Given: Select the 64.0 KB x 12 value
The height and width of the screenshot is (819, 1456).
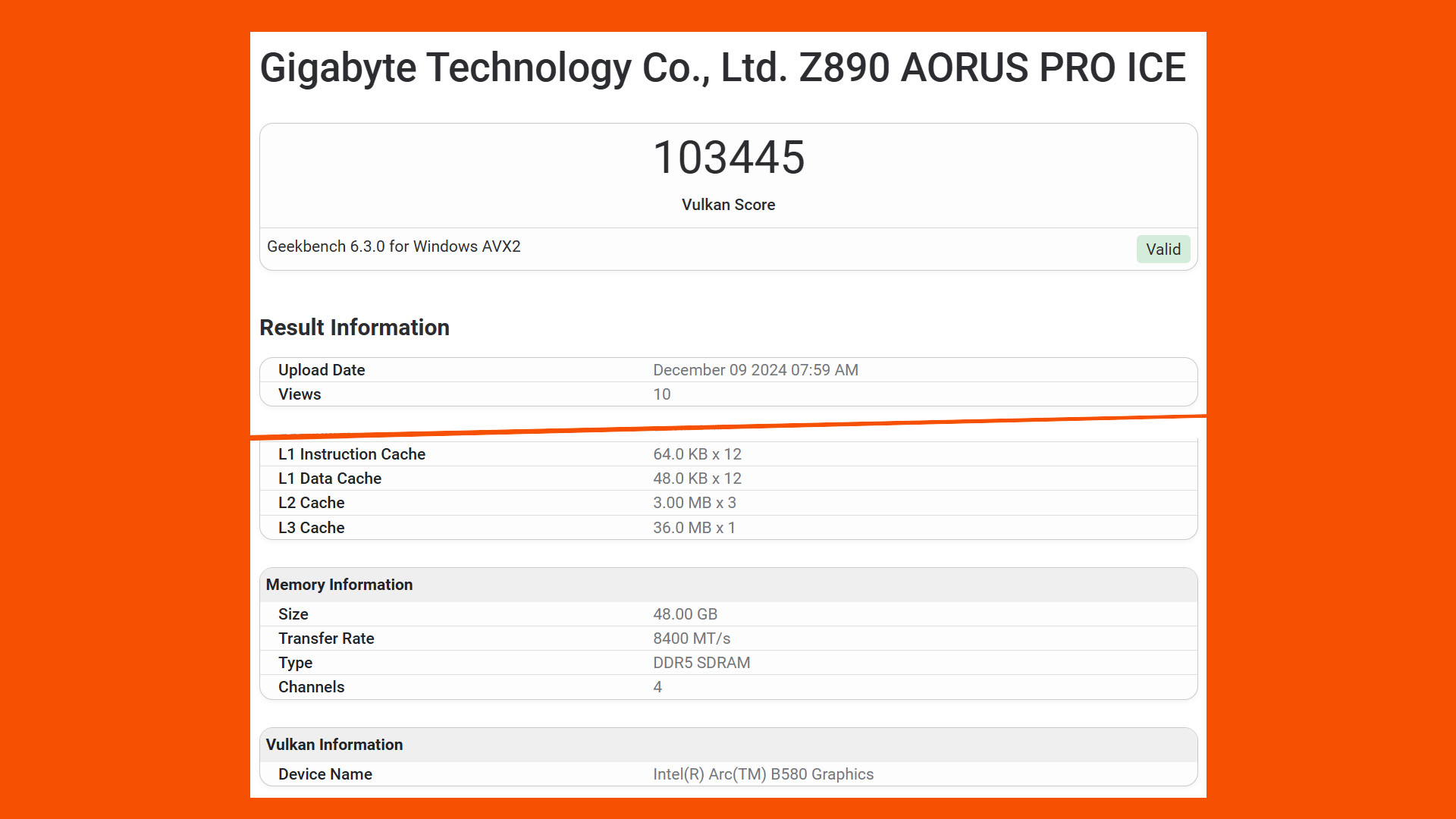Looking at the screenshot, I should pyautogui.click(x=697, y=454).
